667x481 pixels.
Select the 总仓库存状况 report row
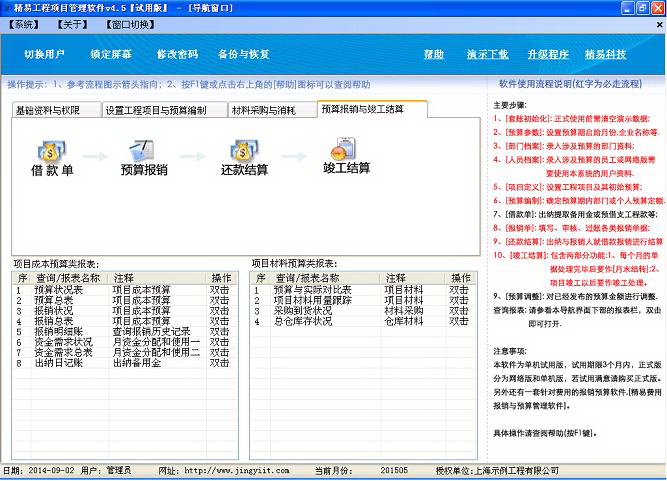click(363, 321)
